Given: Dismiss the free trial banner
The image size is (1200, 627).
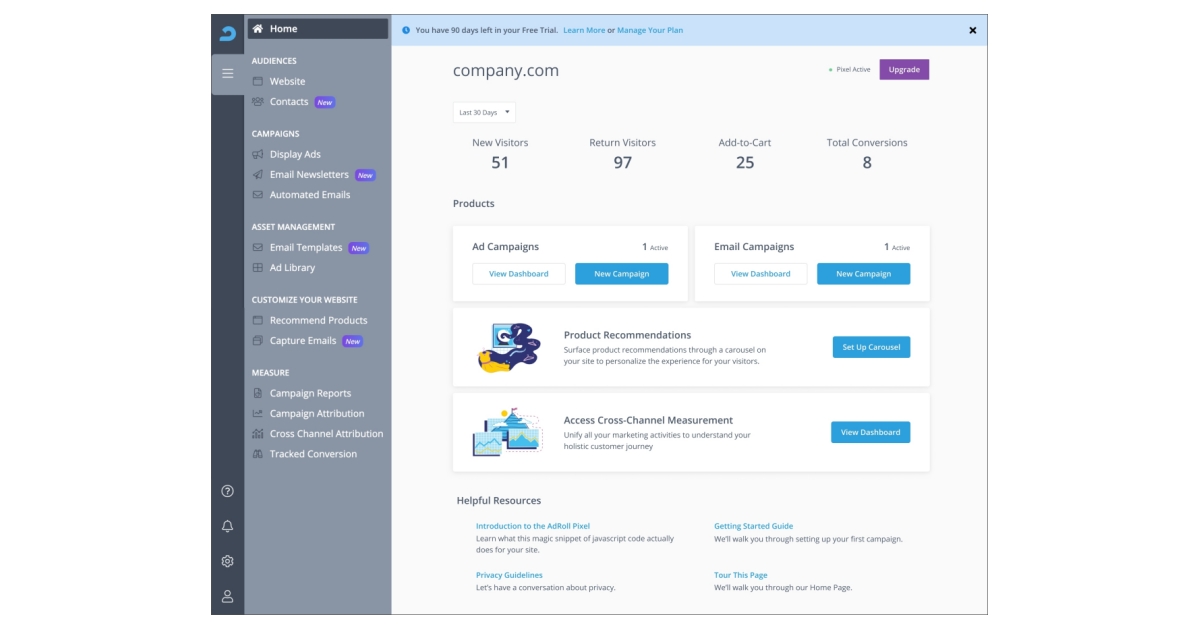Looking at the screenshot, I should tap(972, 30).
